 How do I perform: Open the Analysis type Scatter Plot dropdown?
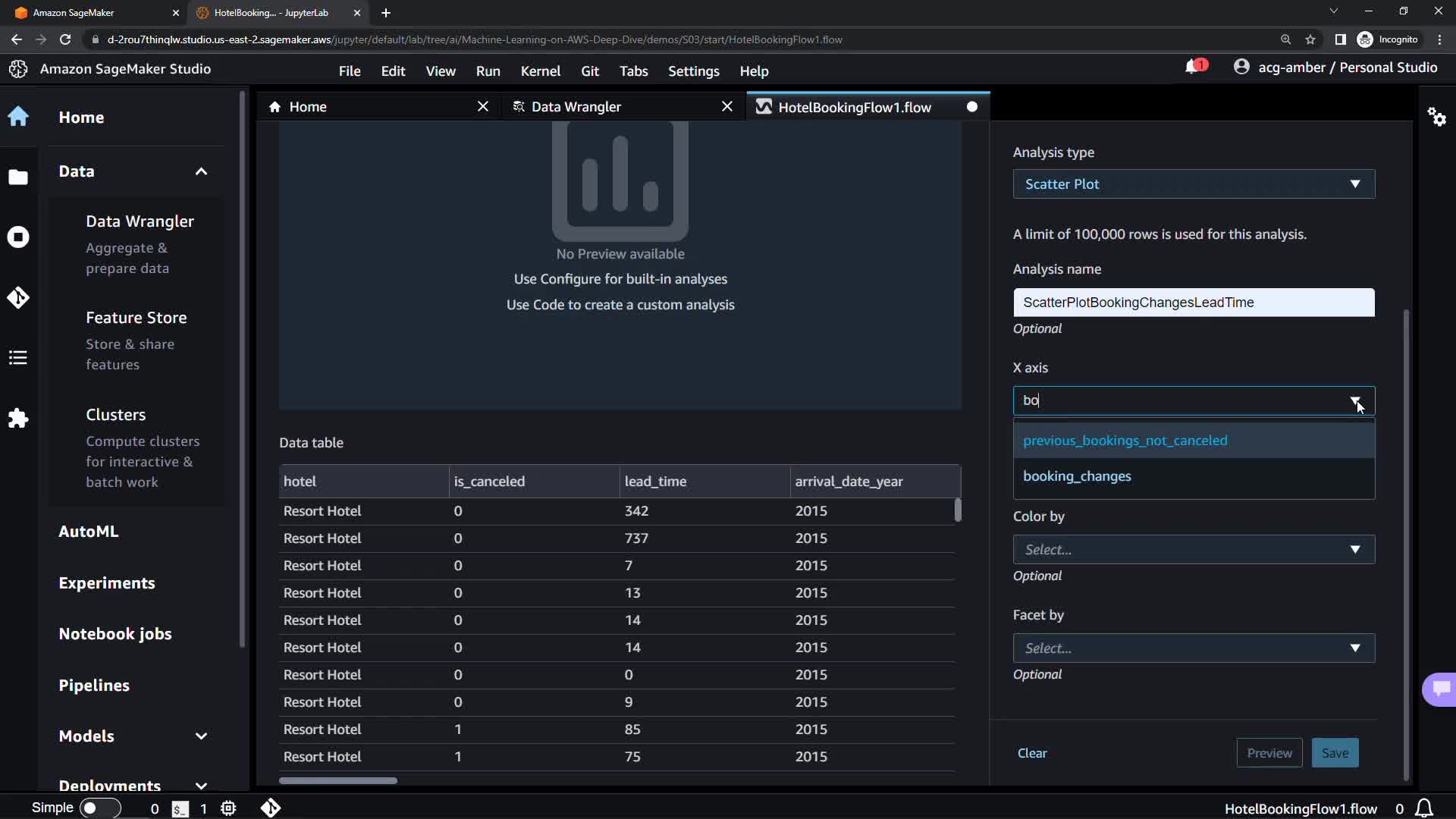pyautogui.click(x=1193, y=184)
